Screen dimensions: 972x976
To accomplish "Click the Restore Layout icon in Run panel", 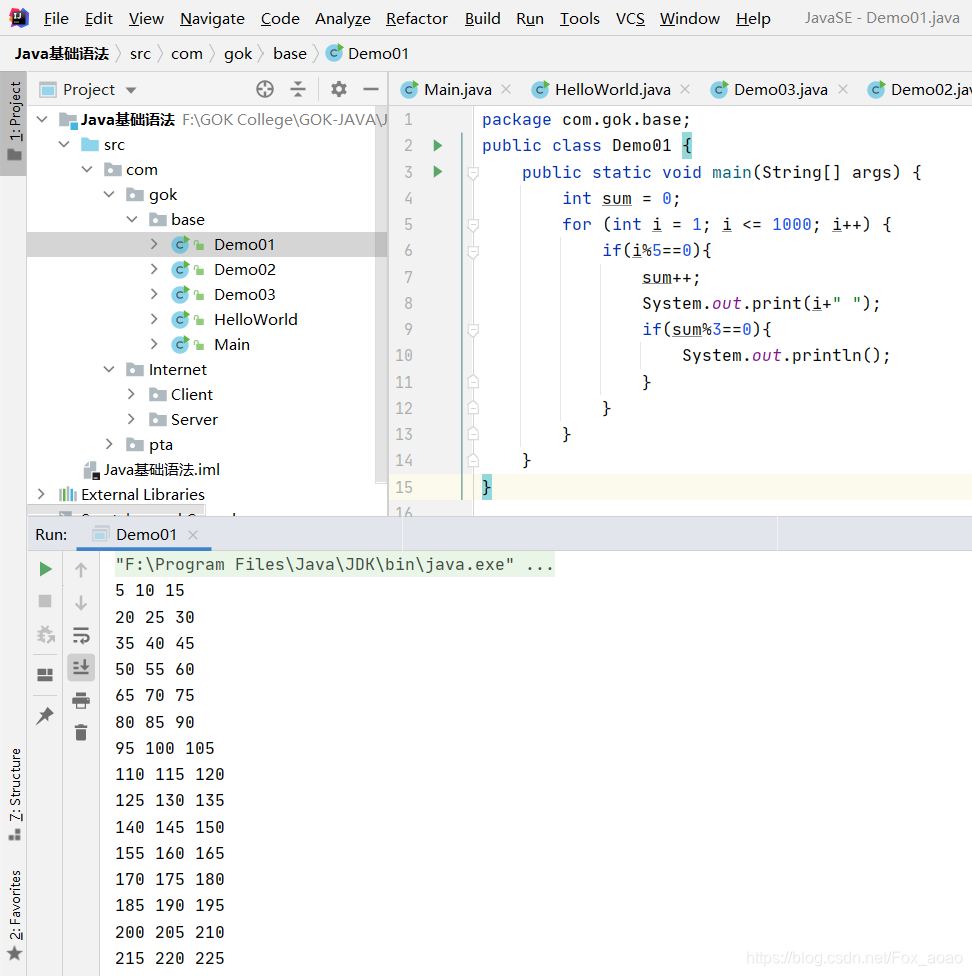I will click(45, 675).
